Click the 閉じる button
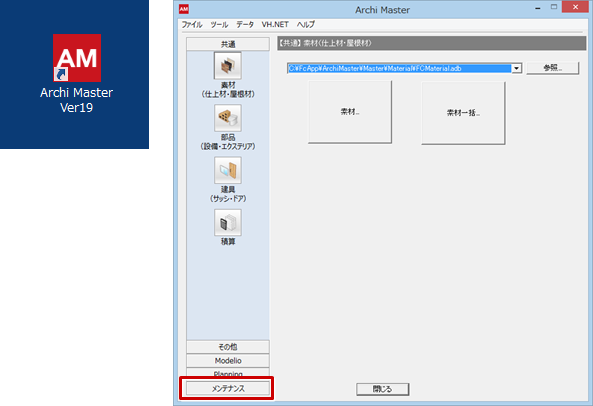The image size is (593, 406). tap(382, 389)
